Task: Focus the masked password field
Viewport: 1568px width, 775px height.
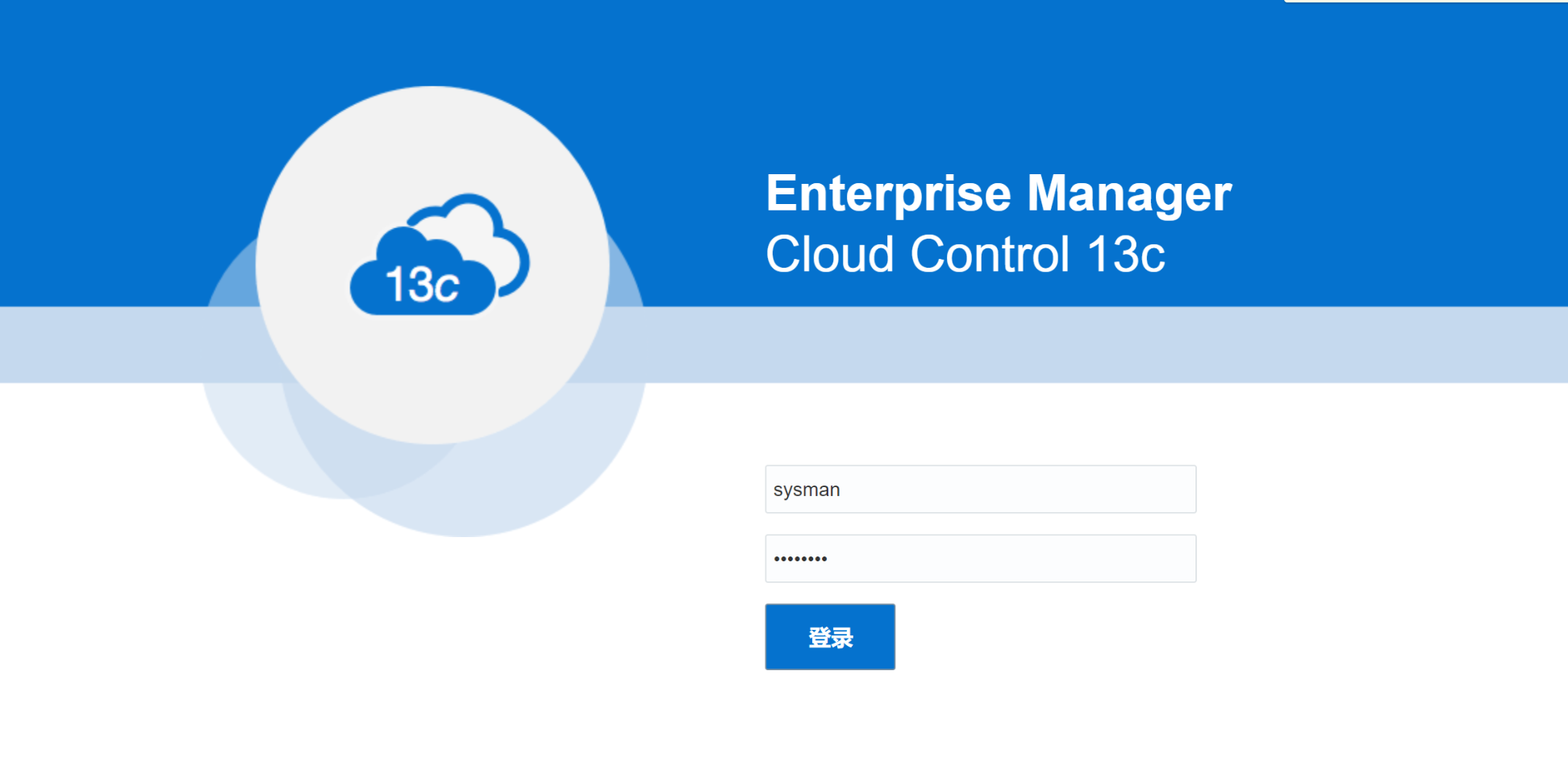Action: click(980, 558)
